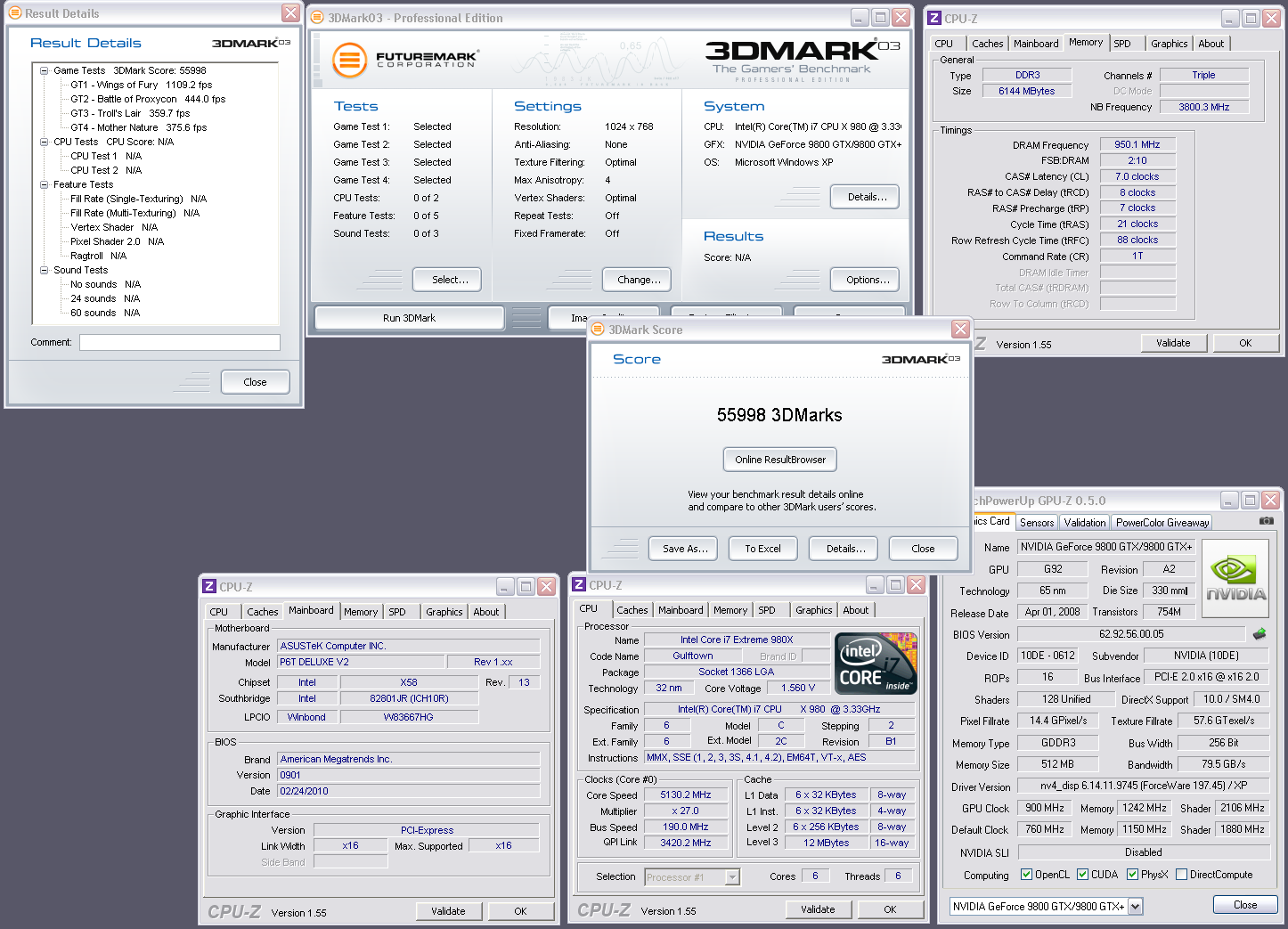Select GT4 - Mother Nature result row
The width and height of the screenshot is (1288, 929).
click(139, 127)
